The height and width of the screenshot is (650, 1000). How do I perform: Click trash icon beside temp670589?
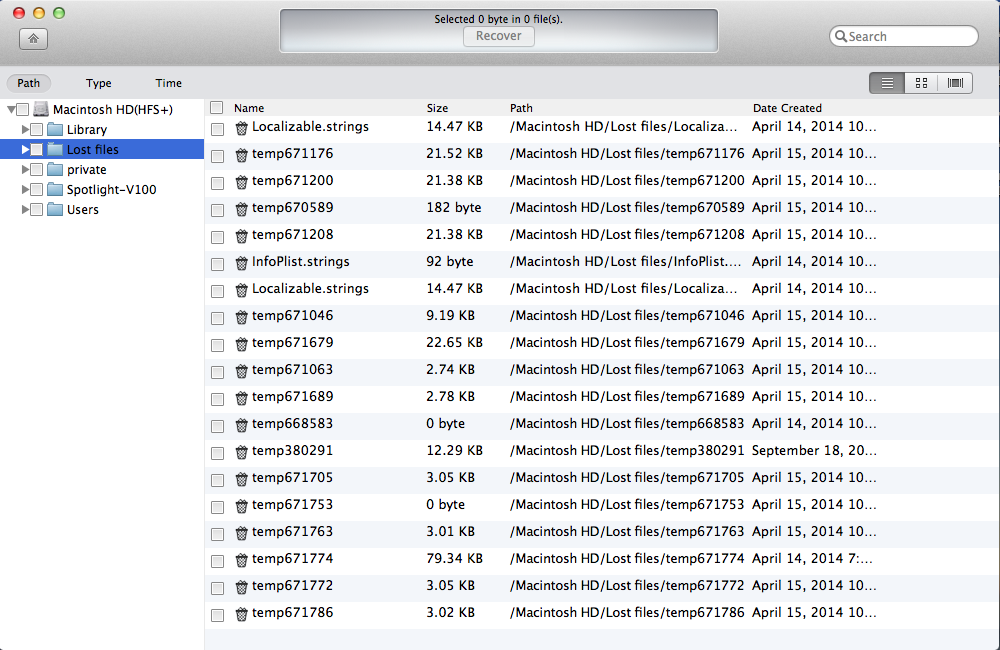pyautogui.click(x=241, y=209)
